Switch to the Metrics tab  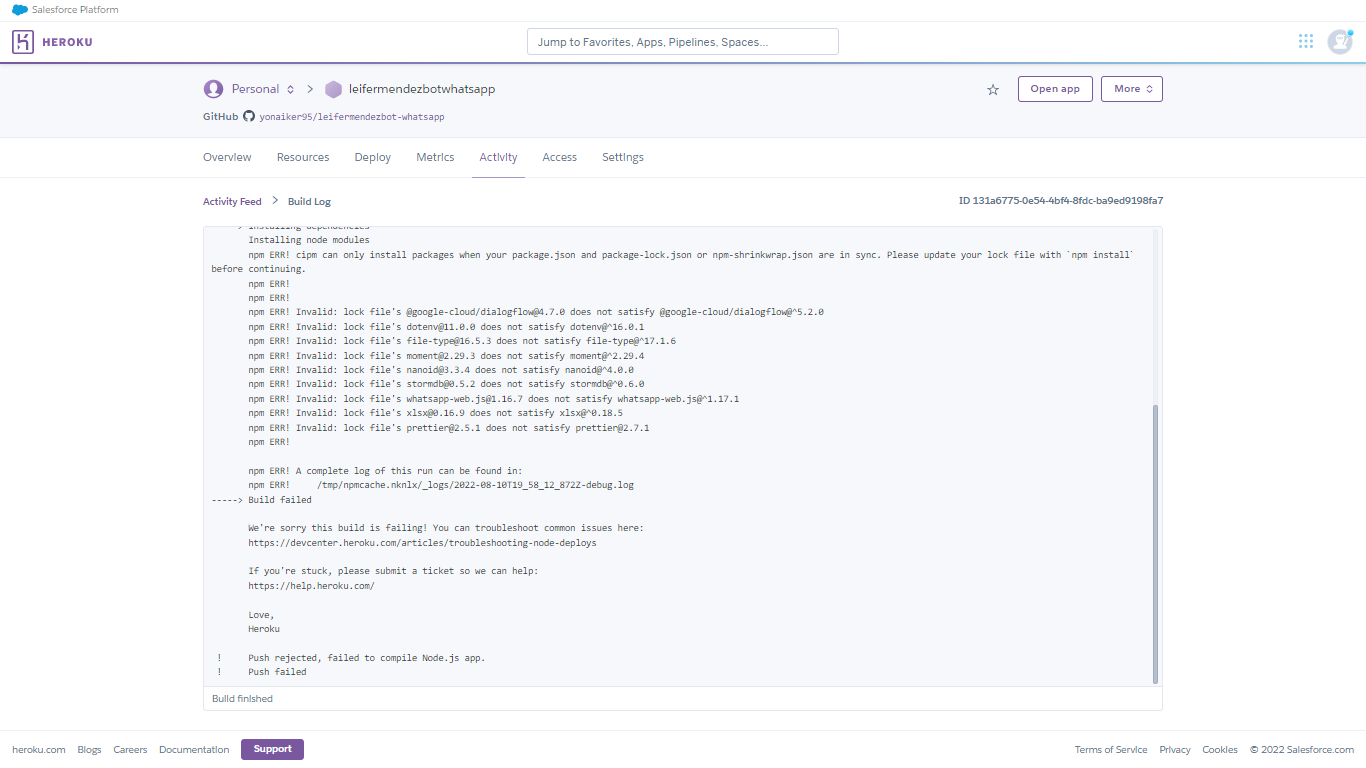pyautogui.click(x=435, y=157)
